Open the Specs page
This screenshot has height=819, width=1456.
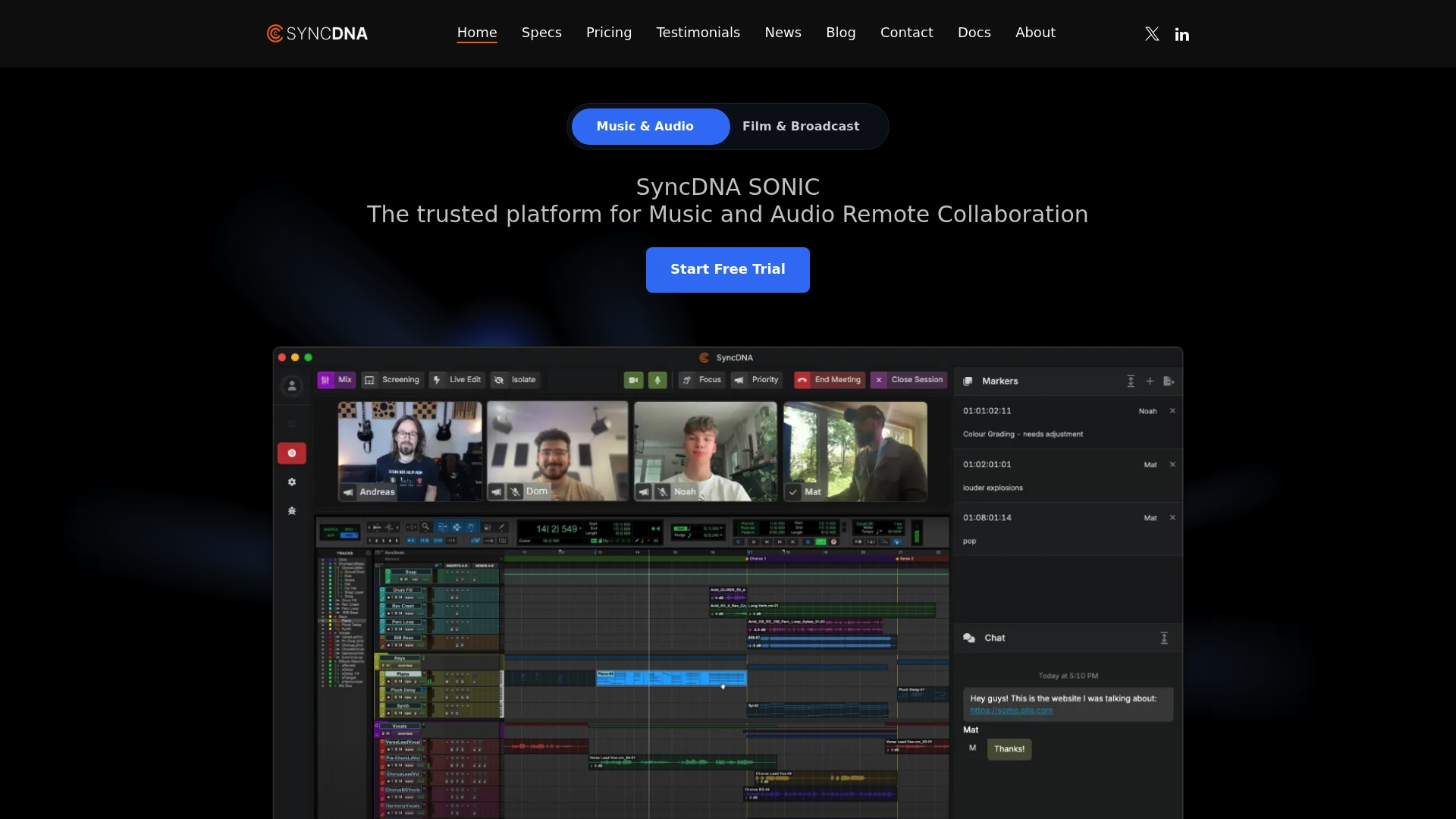[541, 33]
